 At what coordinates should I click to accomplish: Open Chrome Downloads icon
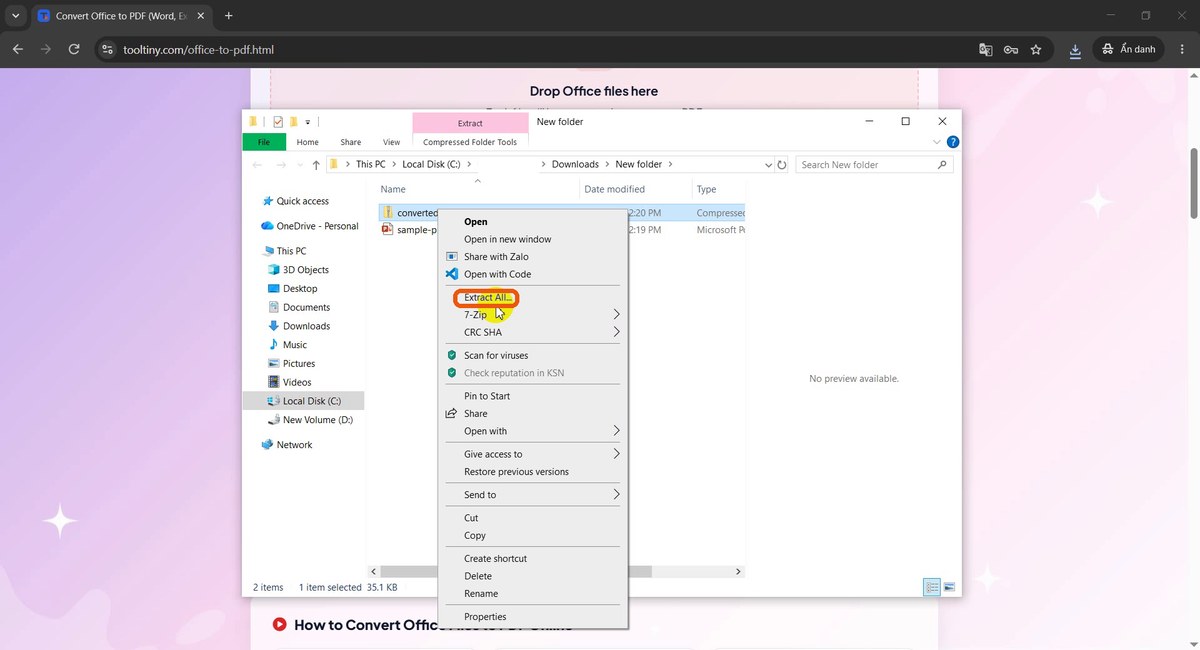(1075, 49)
